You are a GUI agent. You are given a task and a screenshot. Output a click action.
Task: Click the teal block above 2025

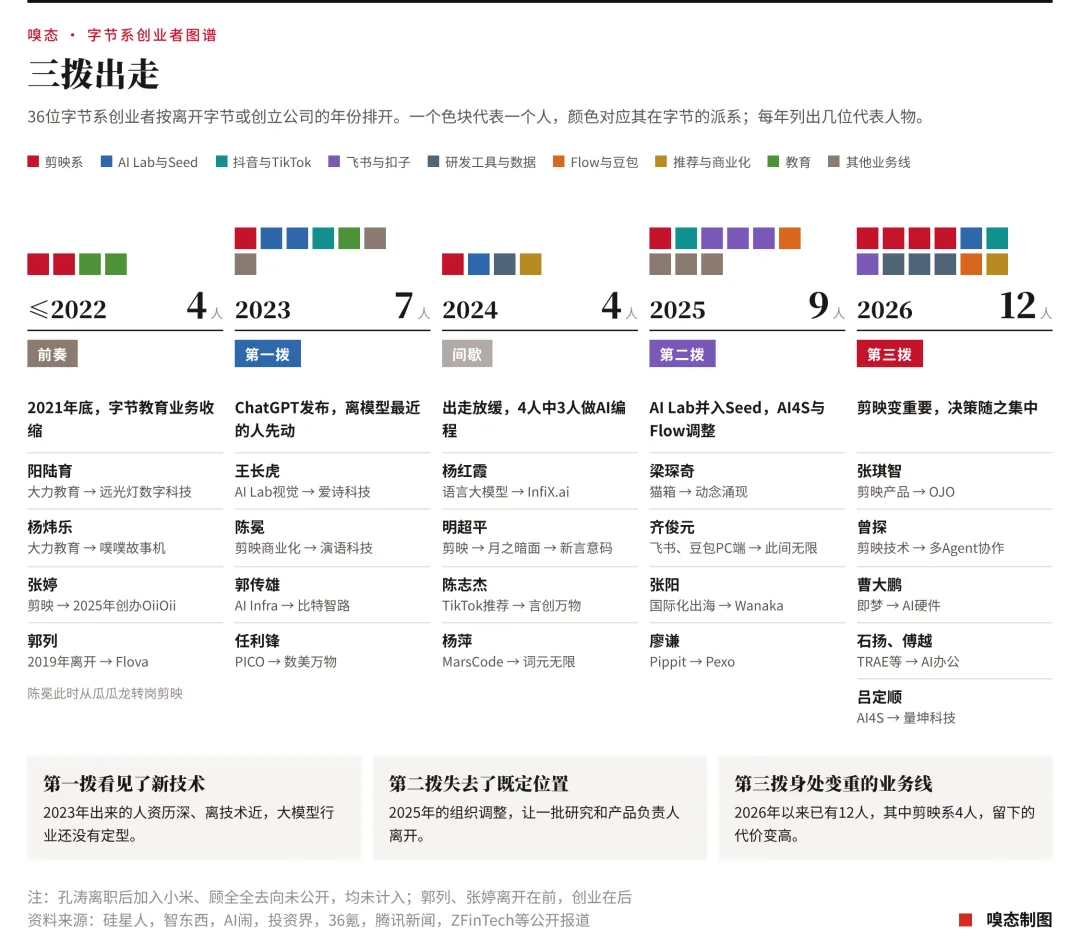point(686,238)
